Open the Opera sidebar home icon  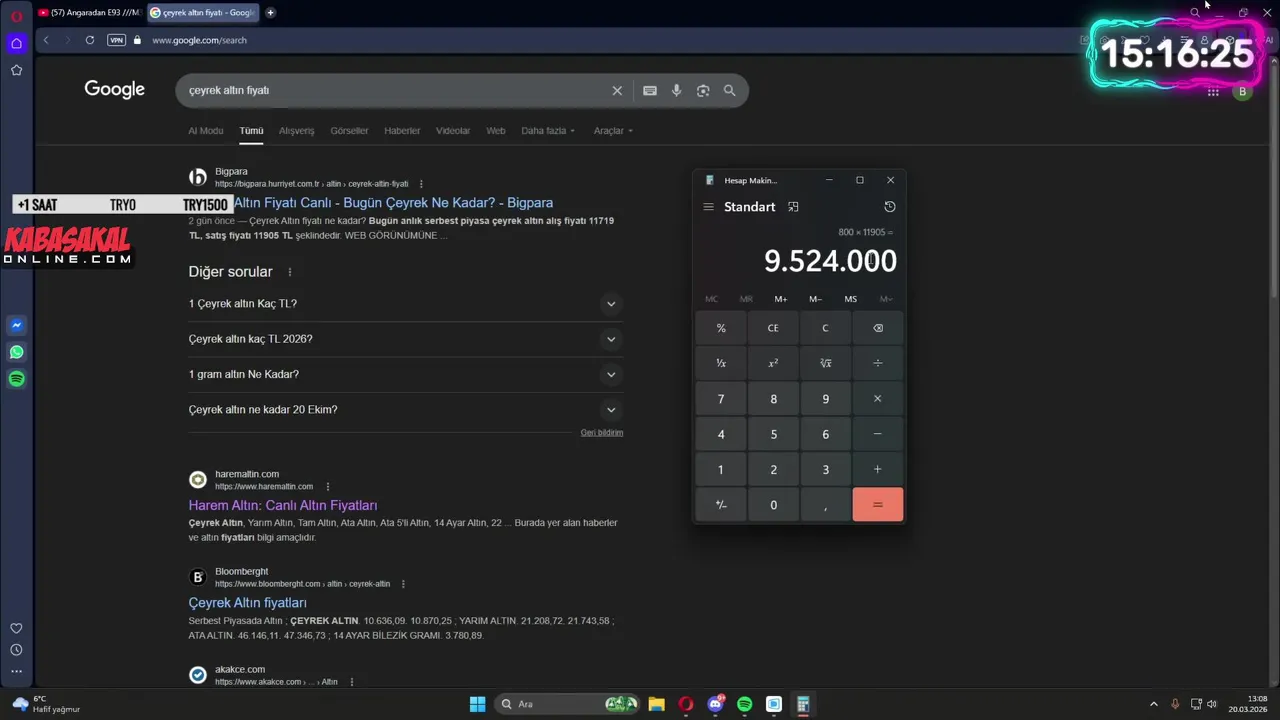(16, 43)
